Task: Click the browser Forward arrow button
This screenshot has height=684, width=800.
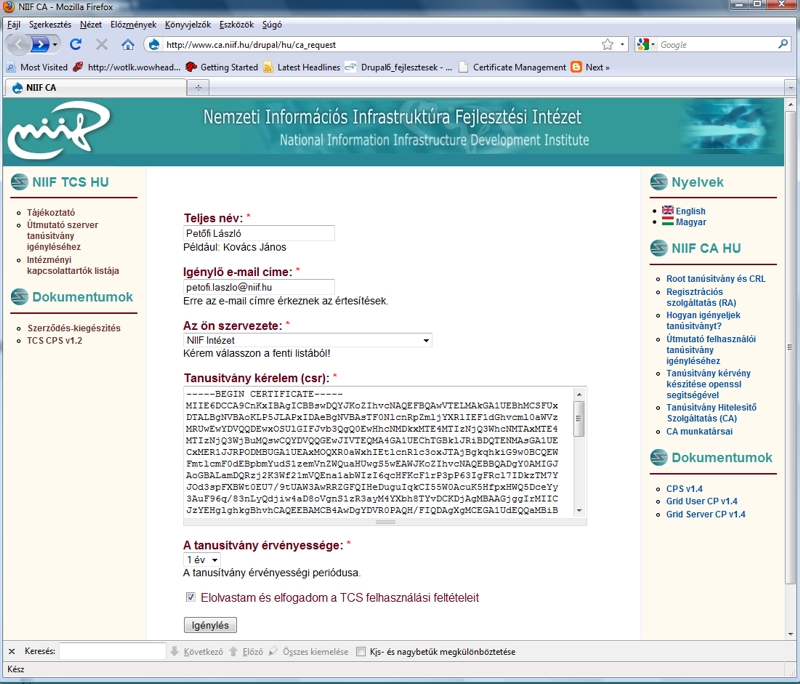Action: tap(40, 44)
